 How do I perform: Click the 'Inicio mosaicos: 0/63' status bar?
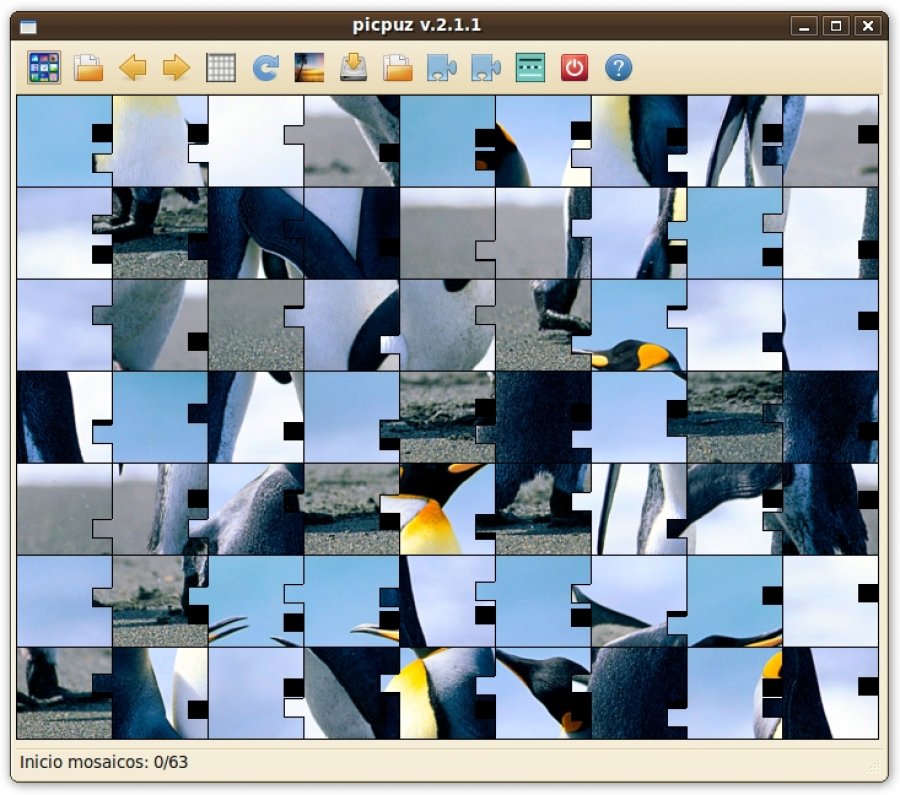[104, 763]
